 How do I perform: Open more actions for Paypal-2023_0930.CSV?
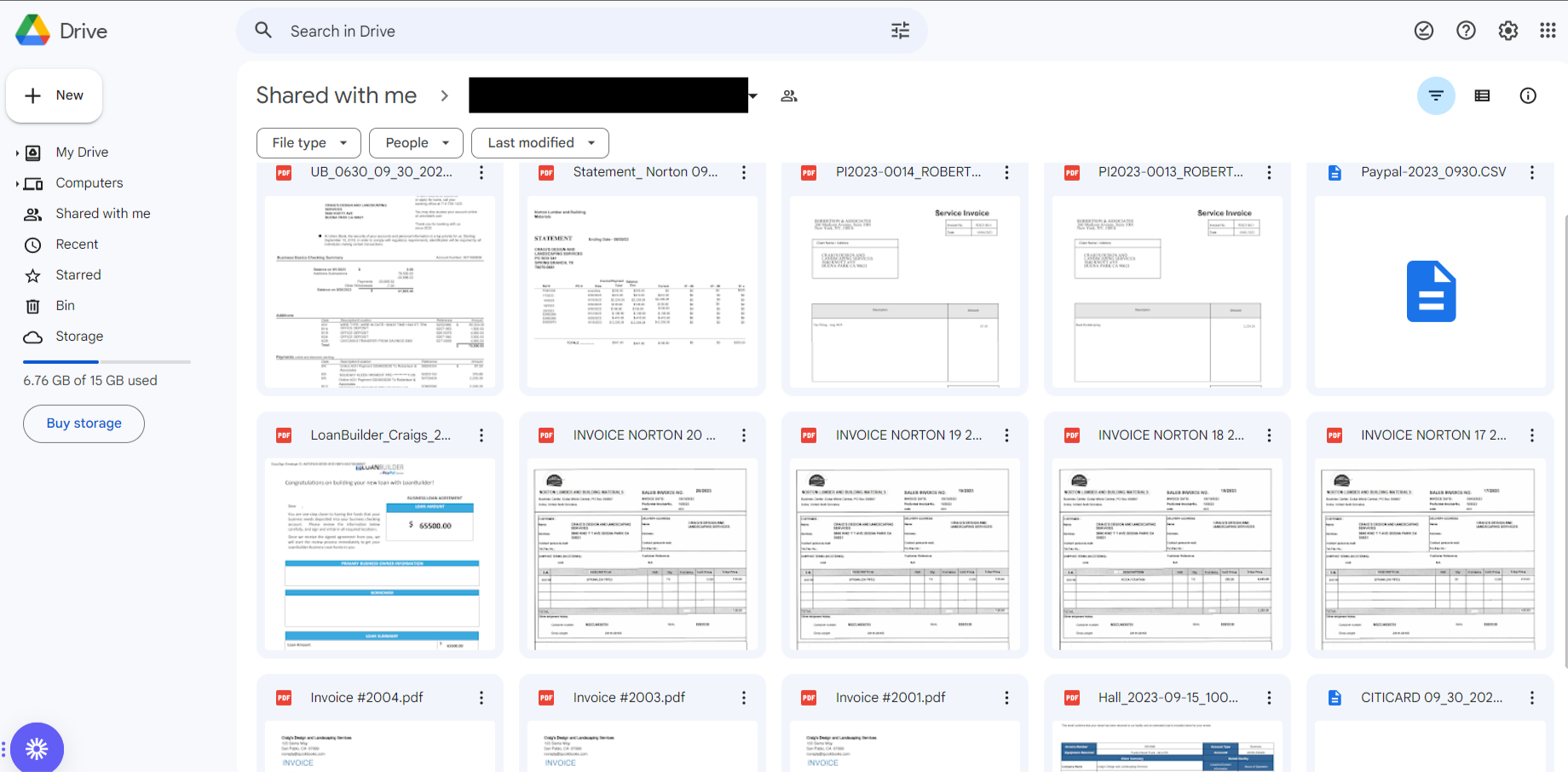click(x=1532, y=172)
